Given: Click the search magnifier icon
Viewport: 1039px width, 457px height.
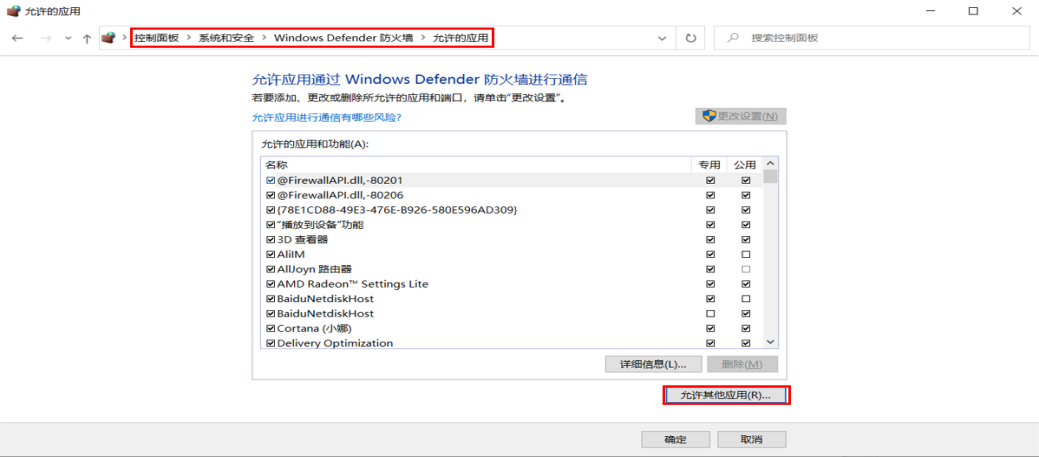Looking at the screenshot, I should tap(733, 38).
